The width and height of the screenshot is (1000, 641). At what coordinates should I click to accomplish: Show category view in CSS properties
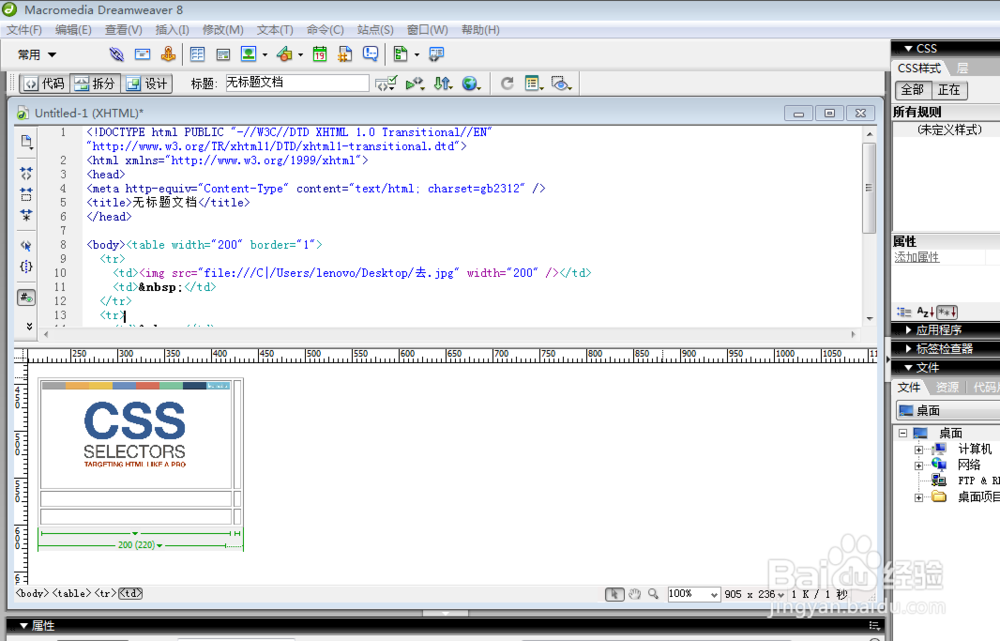tap(904, 312)
